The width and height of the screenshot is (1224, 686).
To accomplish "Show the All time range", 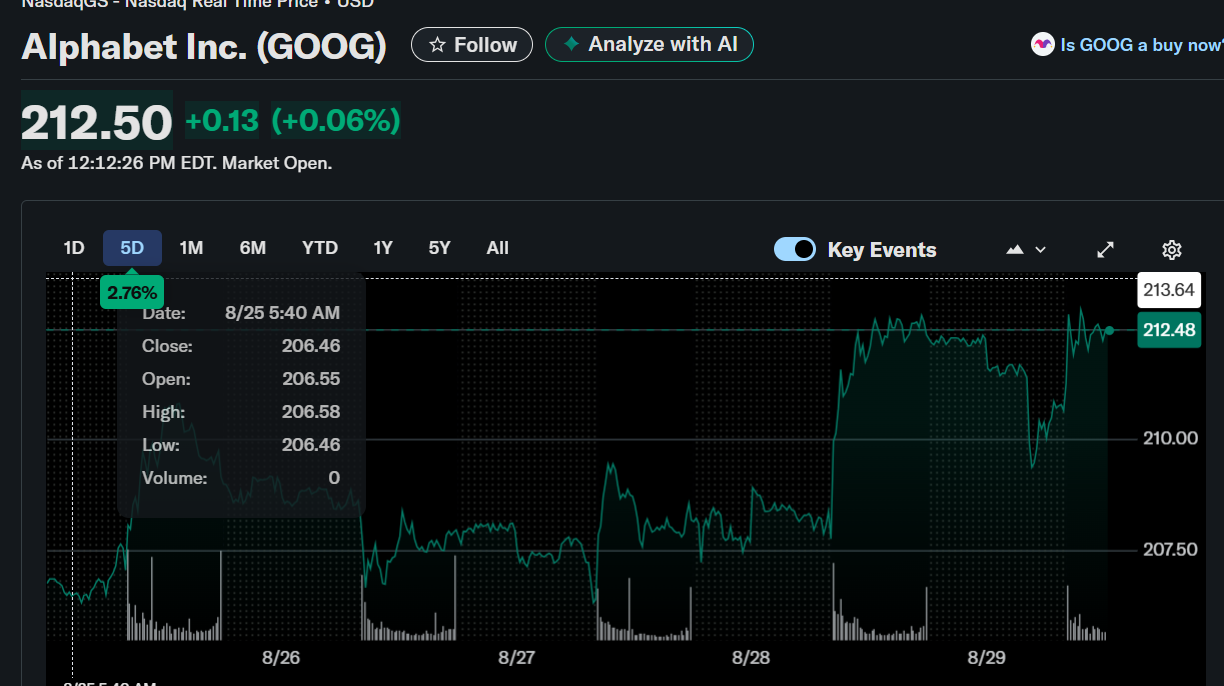I will (x=497, y=248).
